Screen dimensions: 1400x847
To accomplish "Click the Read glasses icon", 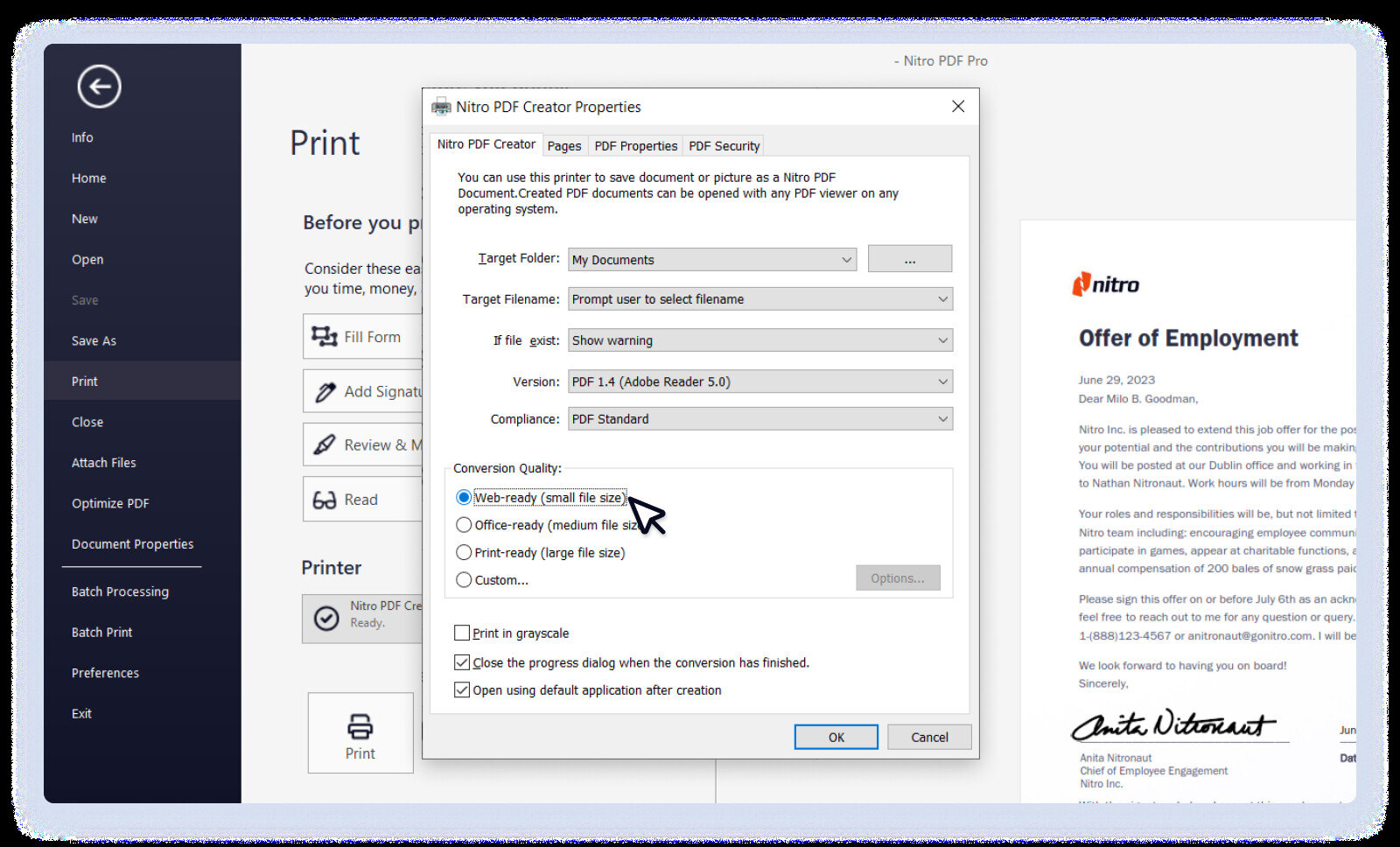I will coord(325,499).
